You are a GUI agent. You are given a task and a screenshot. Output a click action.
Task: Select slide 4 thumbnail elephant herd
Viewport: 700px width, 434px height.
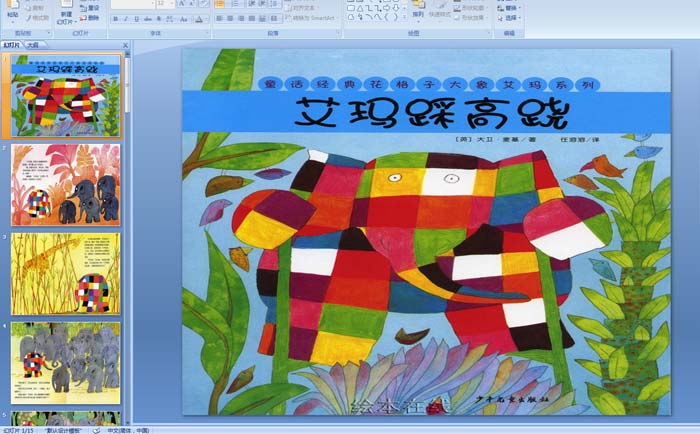click(x=66, y=363)
